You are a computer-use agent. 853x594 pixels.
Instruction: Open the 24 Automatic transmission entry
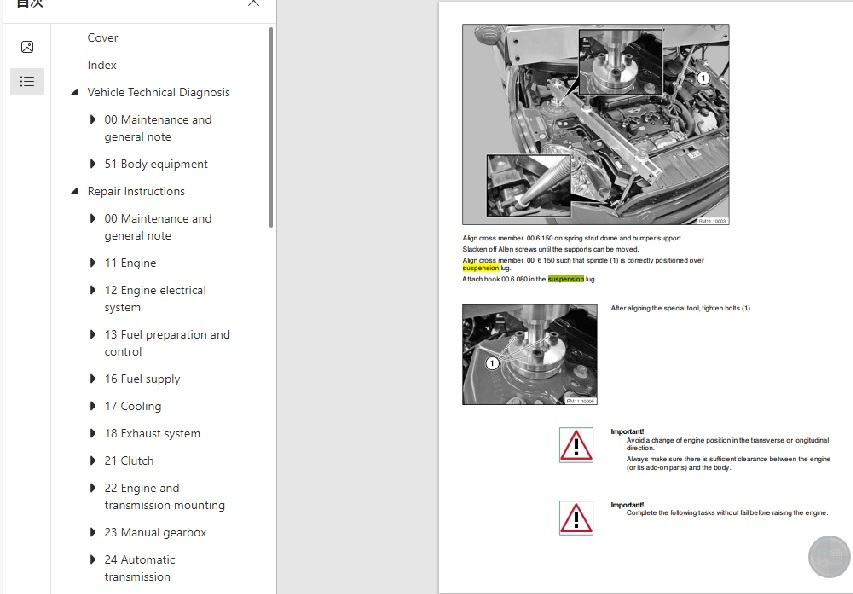coord(140,568)
